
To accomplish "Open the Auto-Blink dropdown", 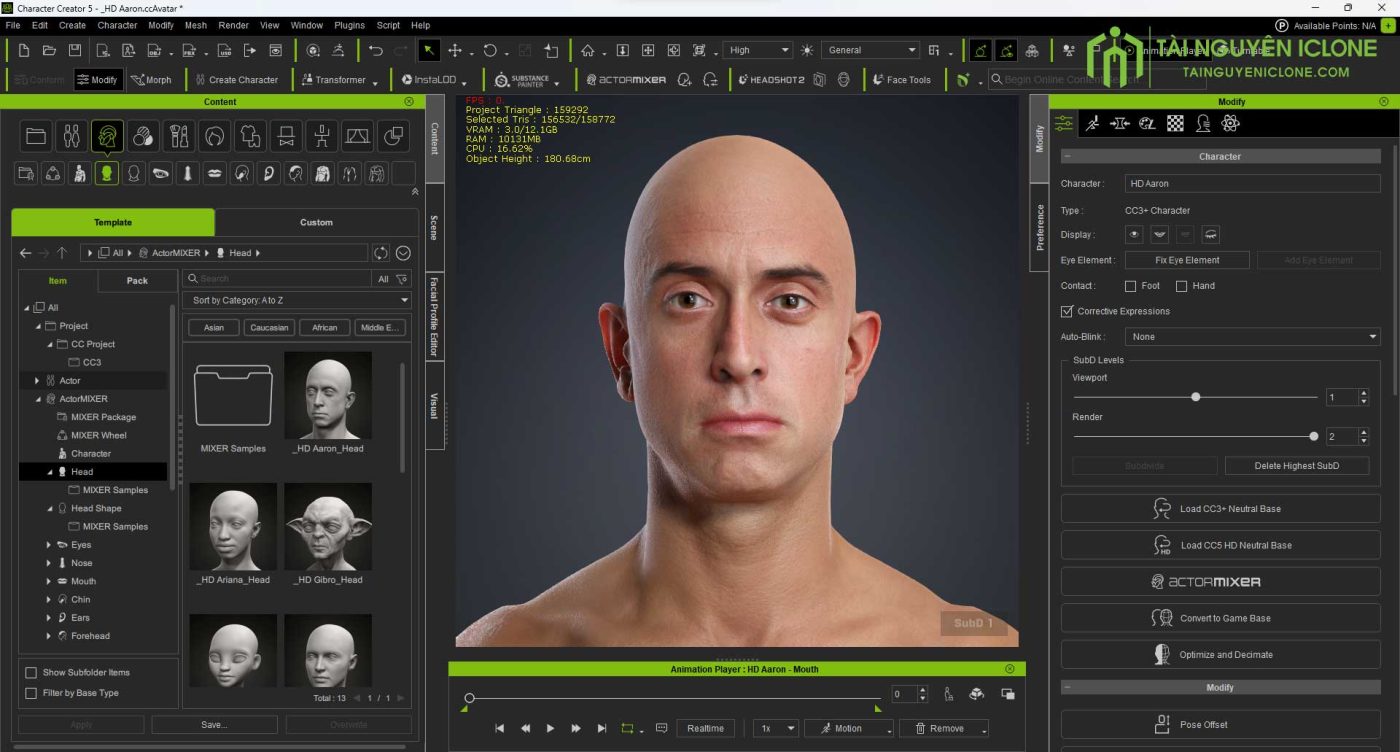I will coord(1252,337).
